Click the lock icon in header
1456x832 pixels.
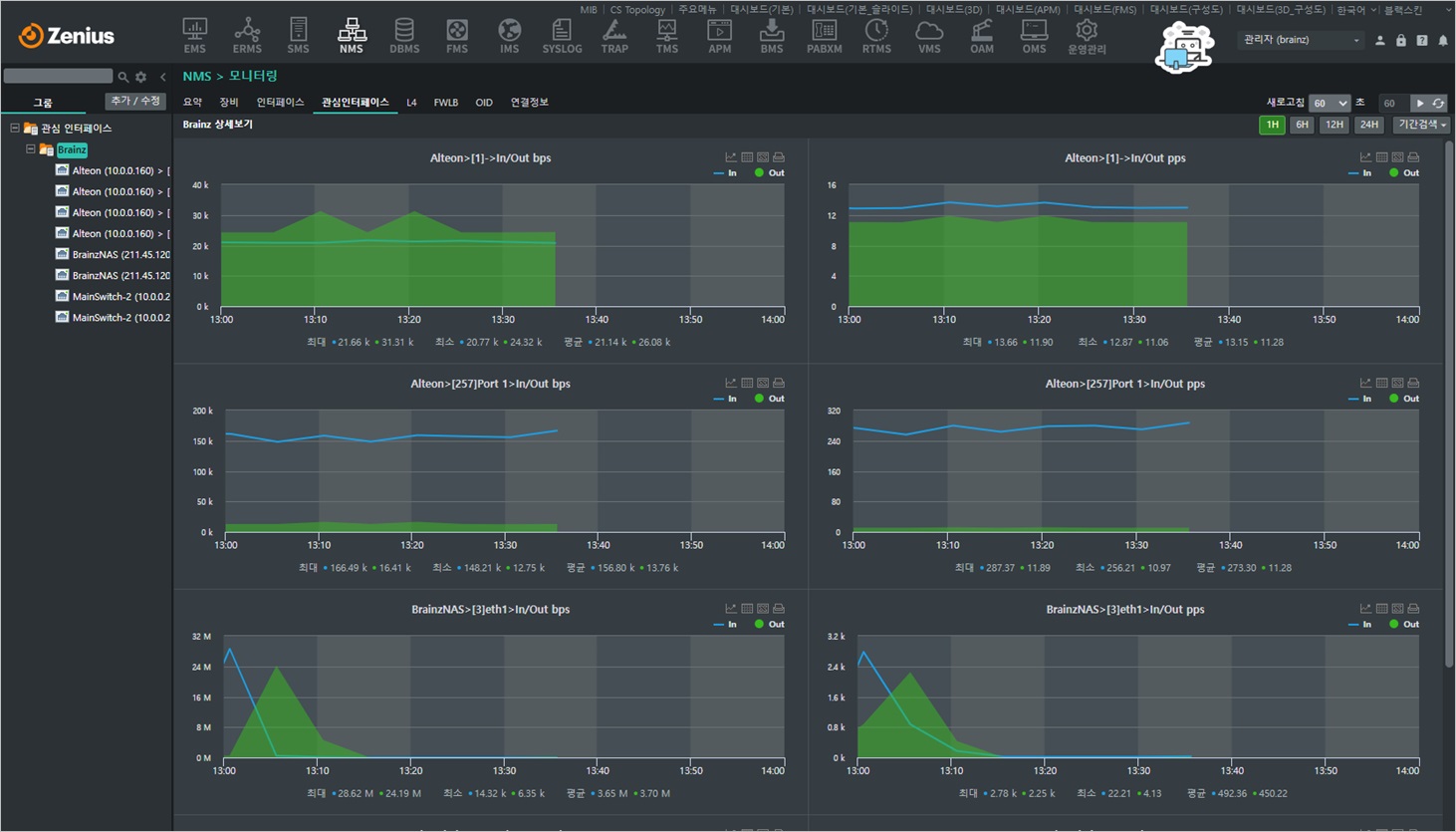[x=1401, y=41]
